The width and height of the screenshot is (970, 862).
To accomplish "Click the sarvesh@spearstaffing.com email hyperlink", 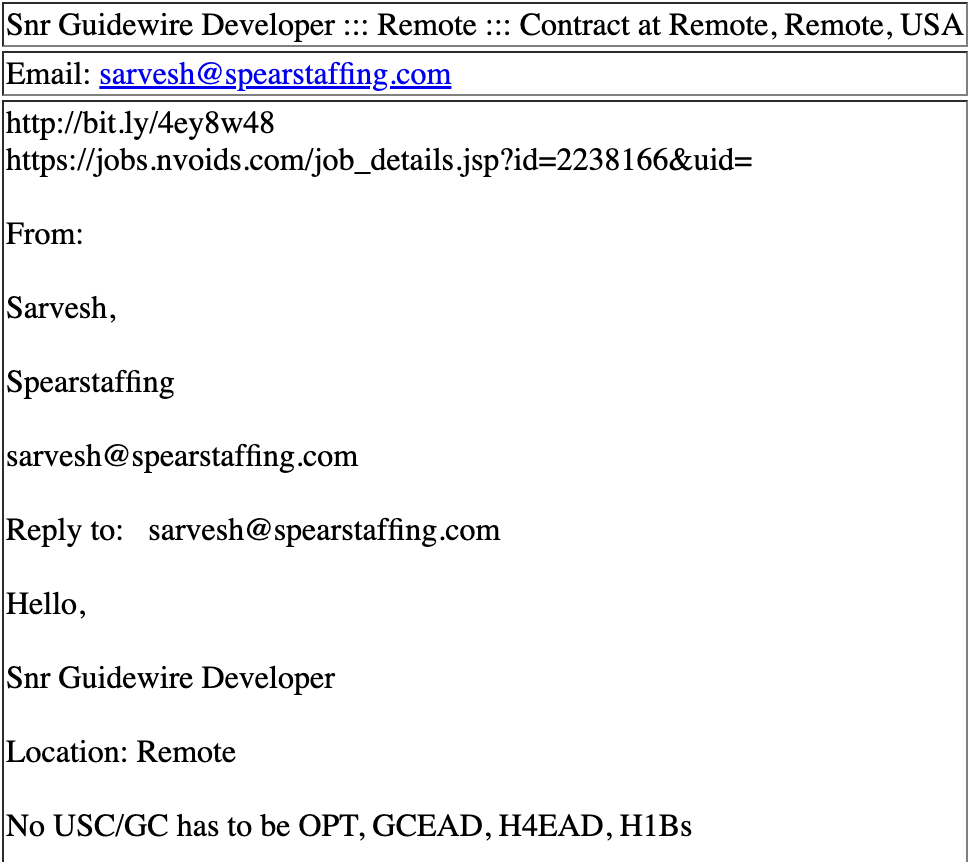I will coord(275,74).
